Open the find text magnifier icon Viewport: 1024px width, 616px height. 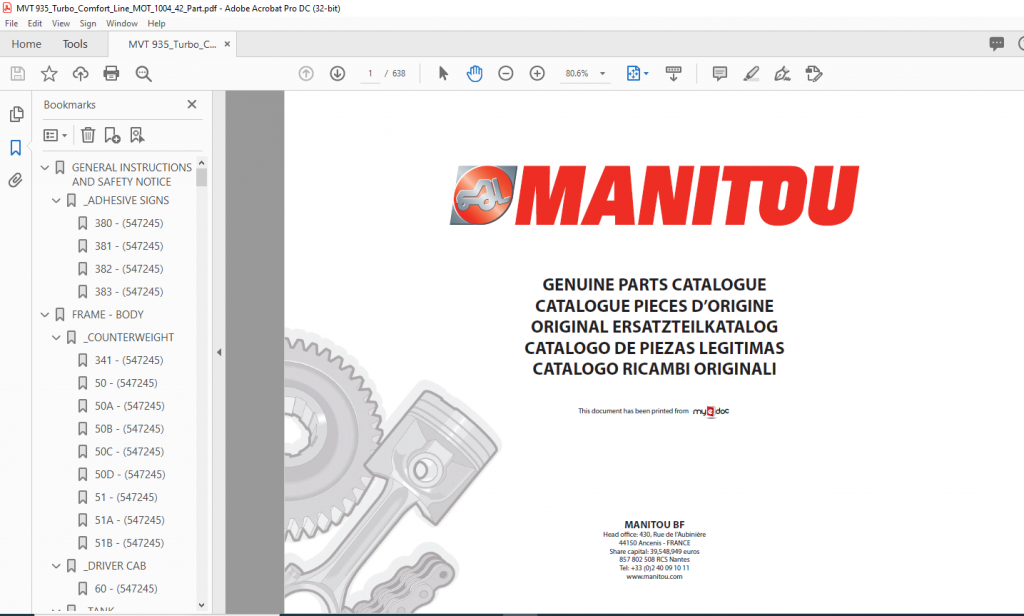[x=144, y=74]
